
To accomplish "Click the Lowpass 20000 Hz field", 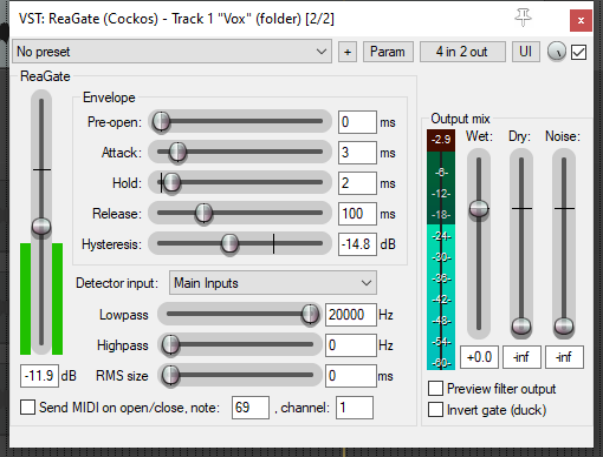I will tap(351, 315).
